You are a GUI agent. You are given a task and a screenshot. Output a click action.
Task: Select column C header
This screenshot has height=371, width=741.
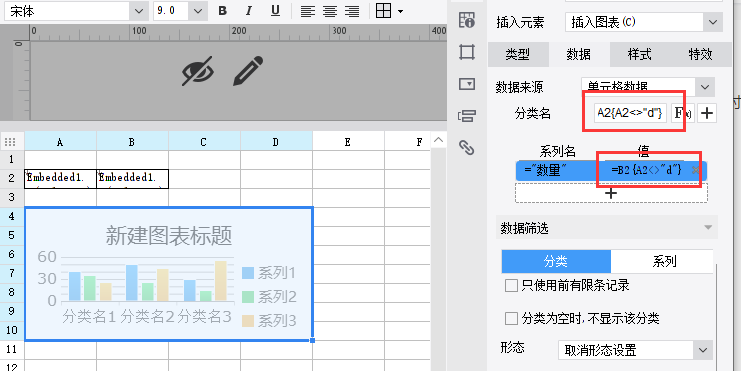[204, 142]
